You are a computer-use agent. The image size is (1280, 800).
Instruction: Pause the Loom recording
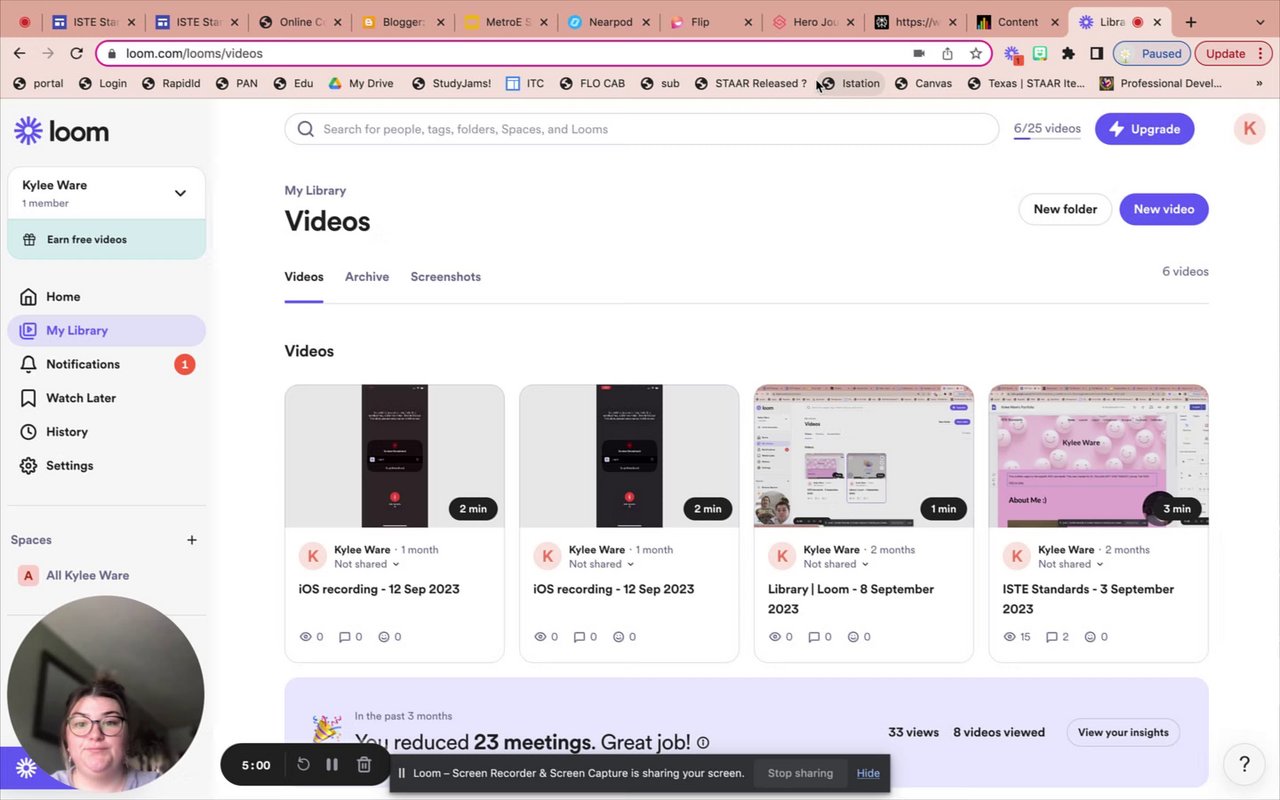[332, 765]
